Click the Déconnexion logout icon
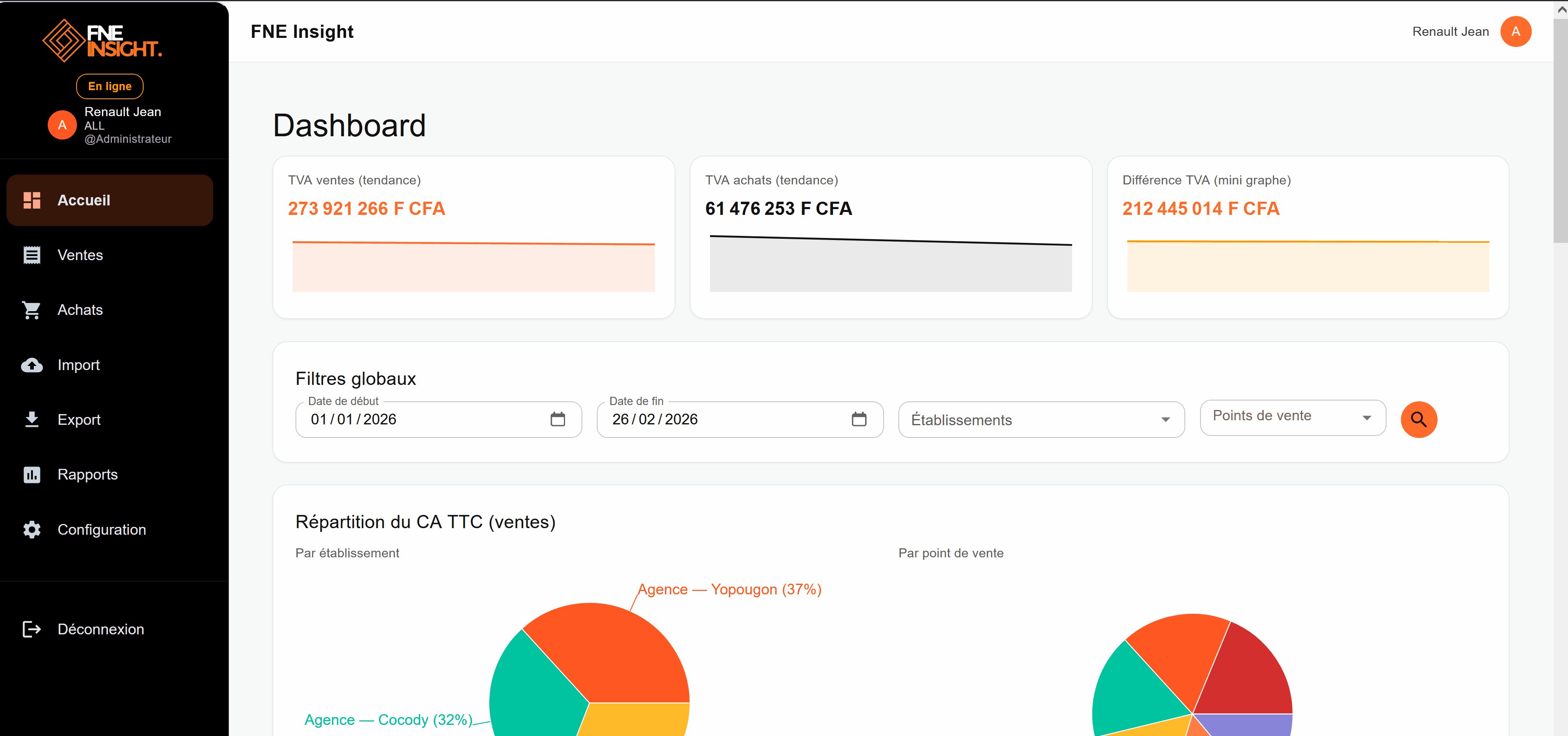Image resolution: width=1568 pixels, height=736 pixels. [x=32, y=629]
